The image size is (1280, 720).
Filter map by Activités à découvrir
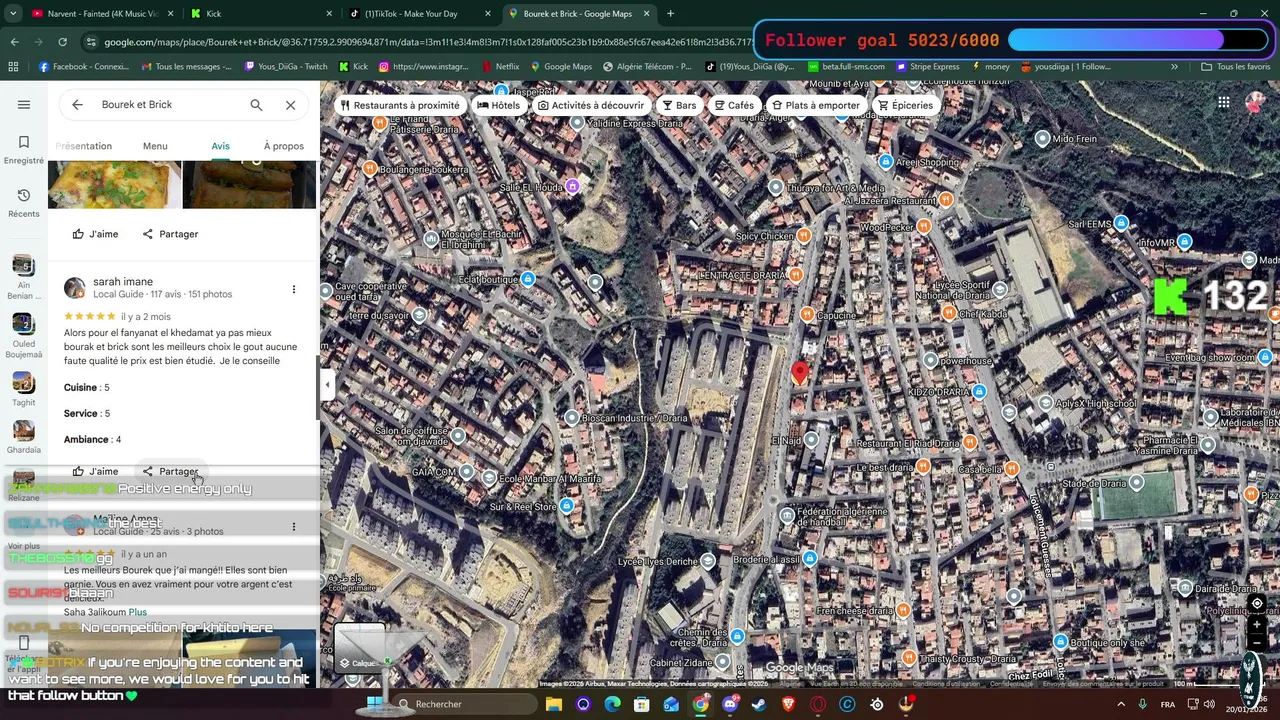pyautogui.click(x=590, y=105)
